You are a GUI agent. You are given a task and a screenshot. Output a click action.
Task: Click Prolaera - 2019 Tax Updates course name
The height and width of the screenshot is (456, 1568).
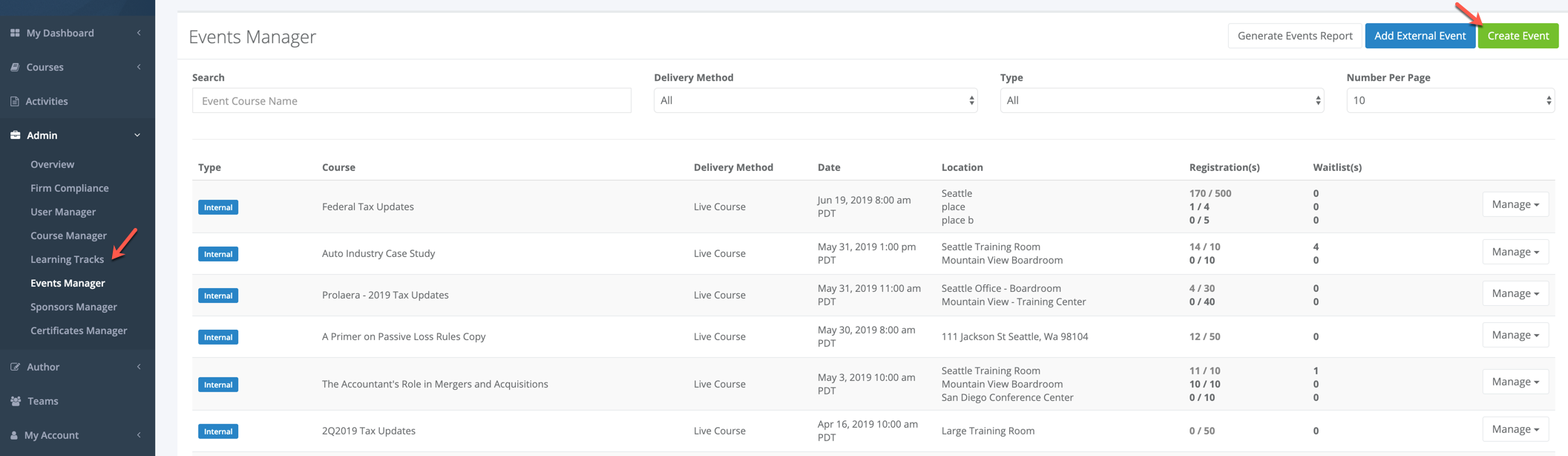point(385,295)
